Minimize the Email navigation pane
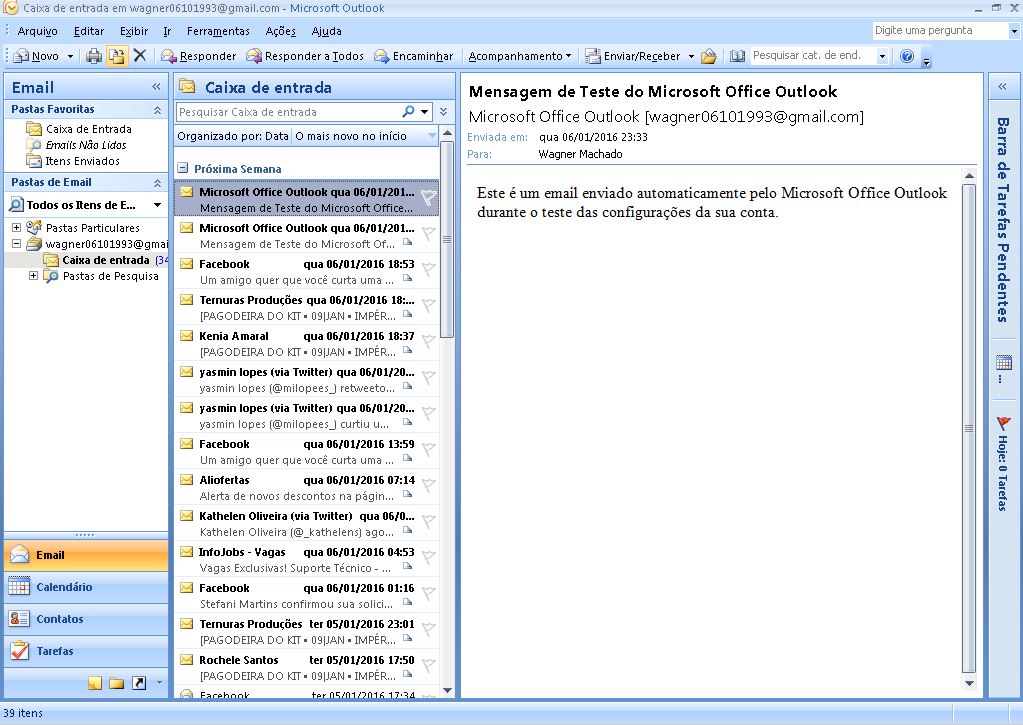 point(156,87)
